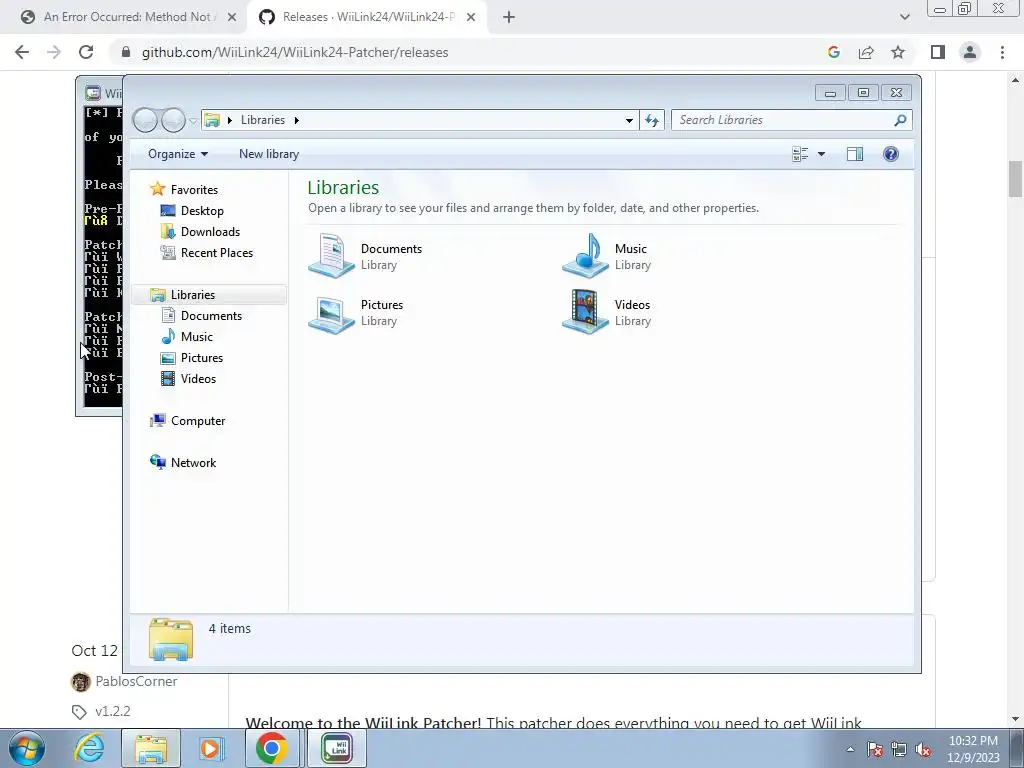Show the preview pane in Explorer
This screenshot has width=1024, height=768.
855,154
